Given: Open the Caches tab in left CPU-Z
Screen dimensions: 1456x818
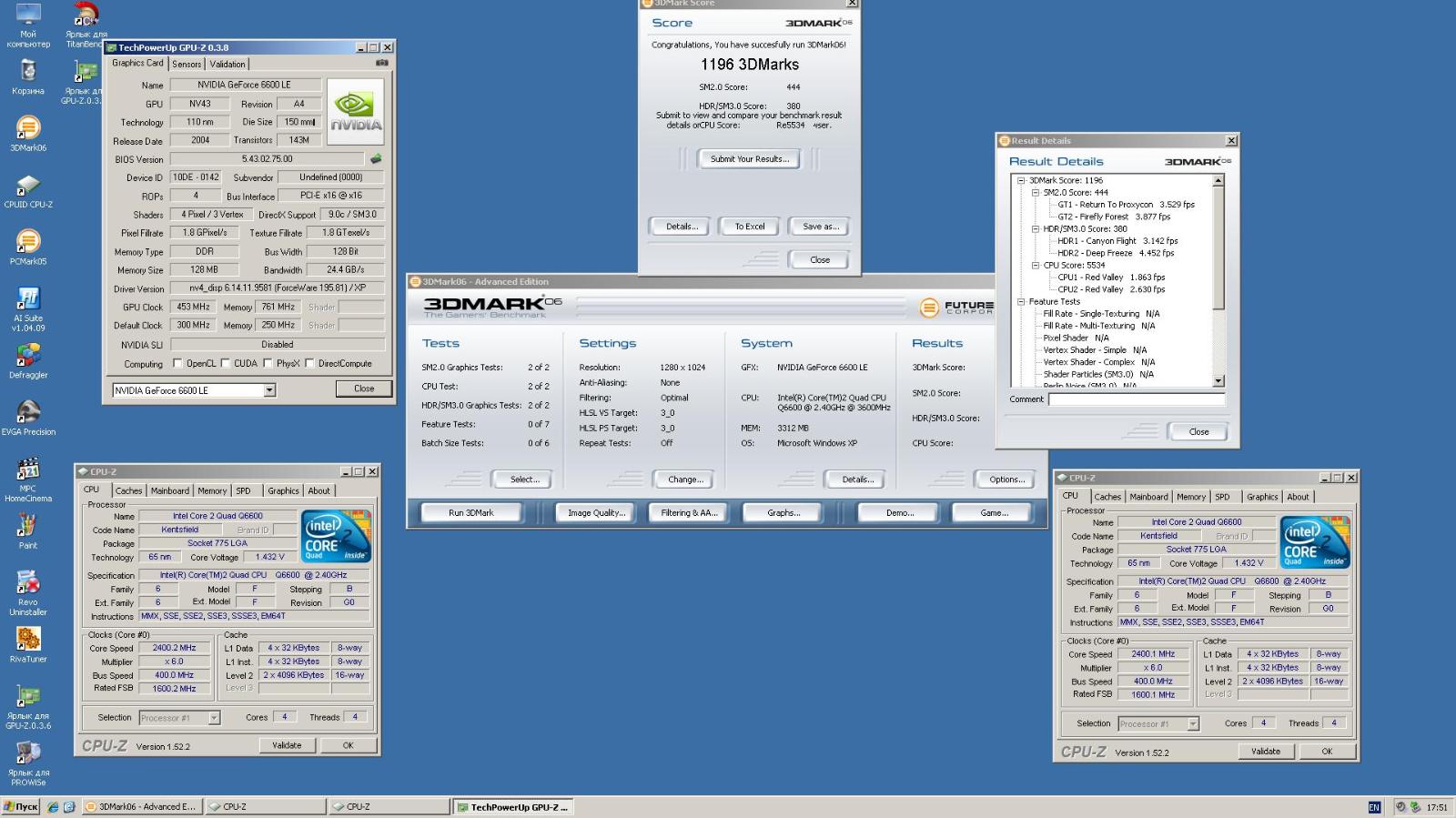Looking at the screenshot, I should pos(128,490).
